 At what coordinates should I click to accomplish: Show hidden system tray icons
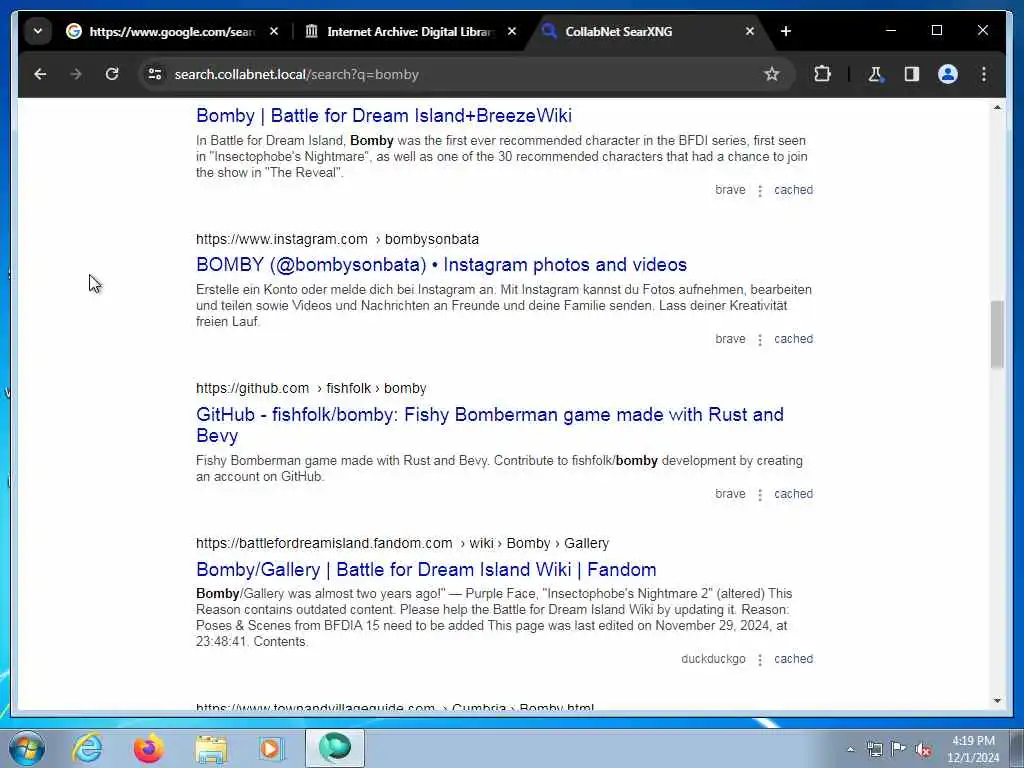[850, 750]
